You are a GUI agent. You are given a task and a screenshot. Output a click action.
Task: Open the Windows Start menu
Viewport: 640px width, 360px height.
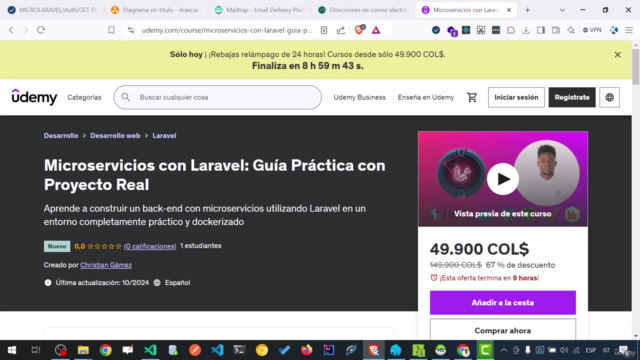tap(12, 350)
